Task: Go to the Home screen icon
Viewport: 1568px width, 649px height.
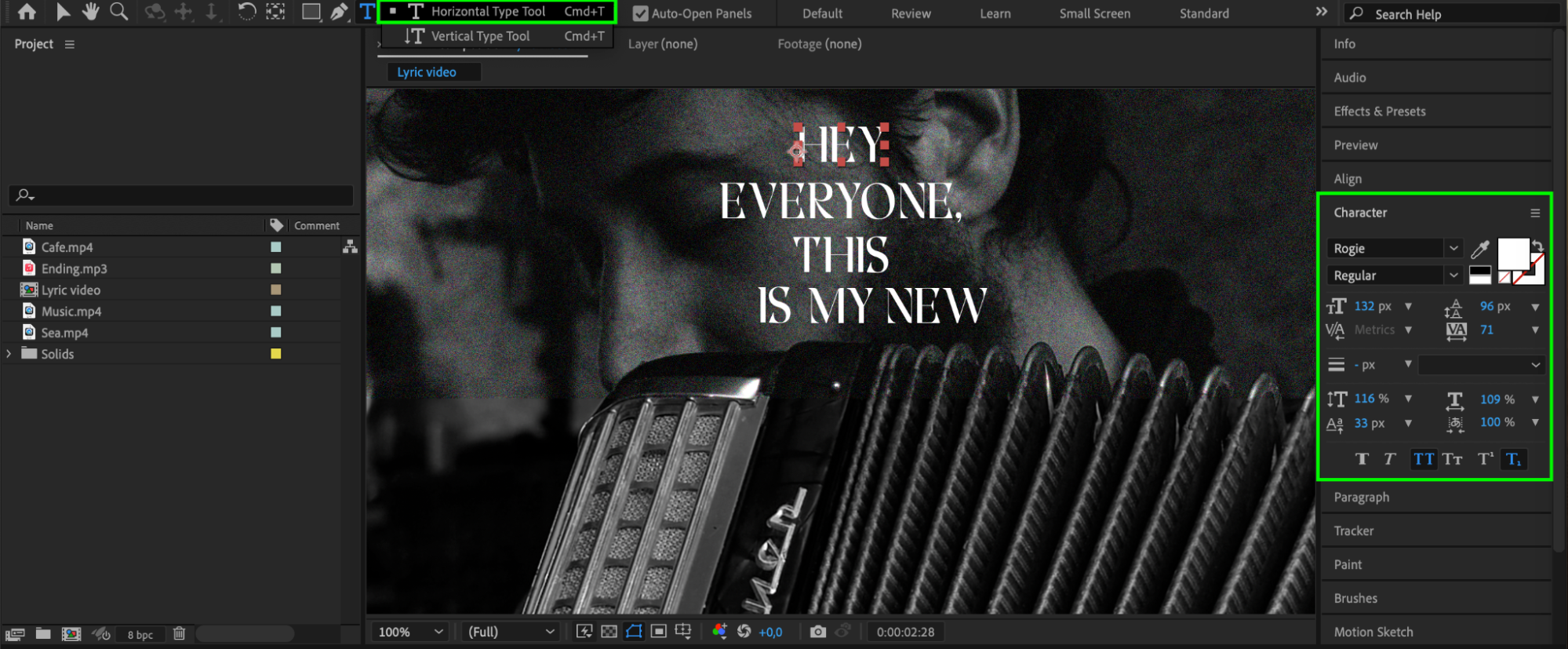Action: pyautogui.click(x=27, y=12)
